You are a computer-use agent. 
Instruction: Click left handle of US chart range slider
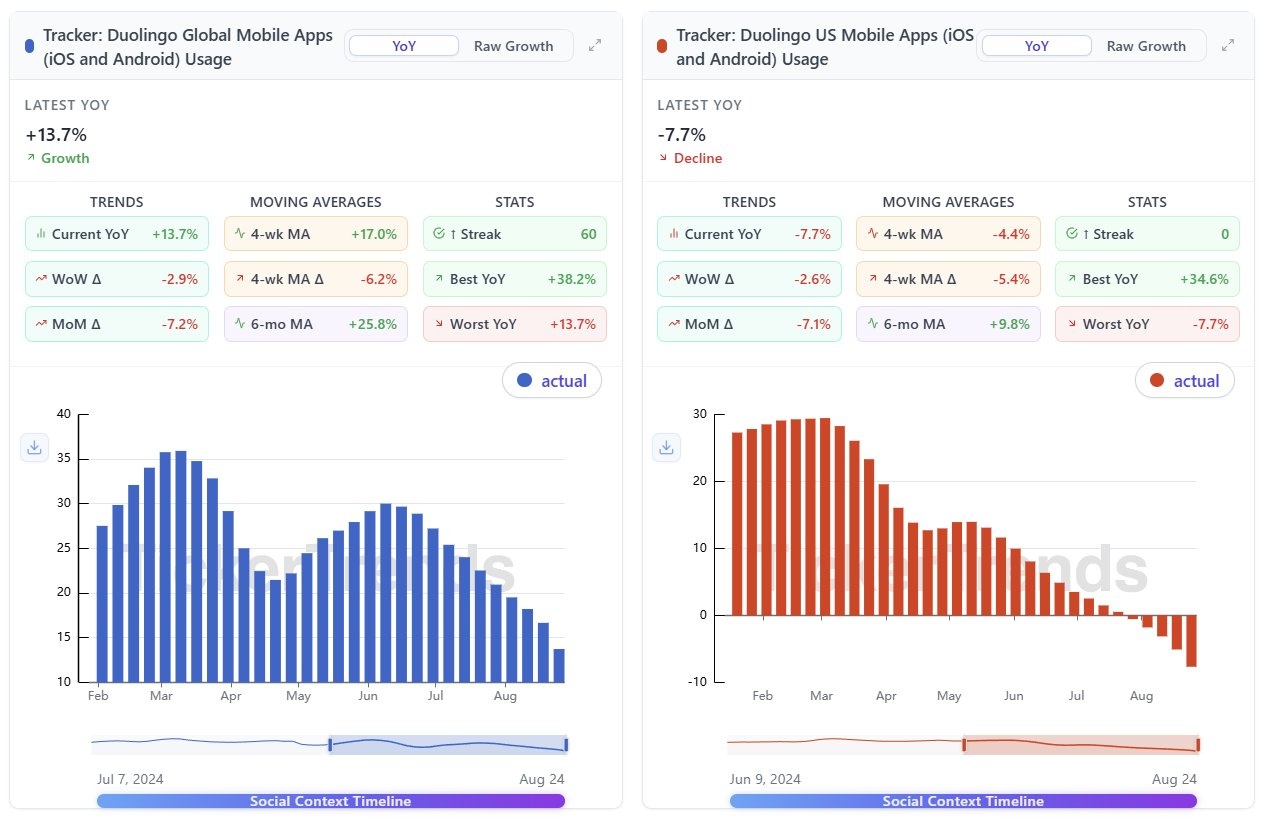click(x=964, y=744)
